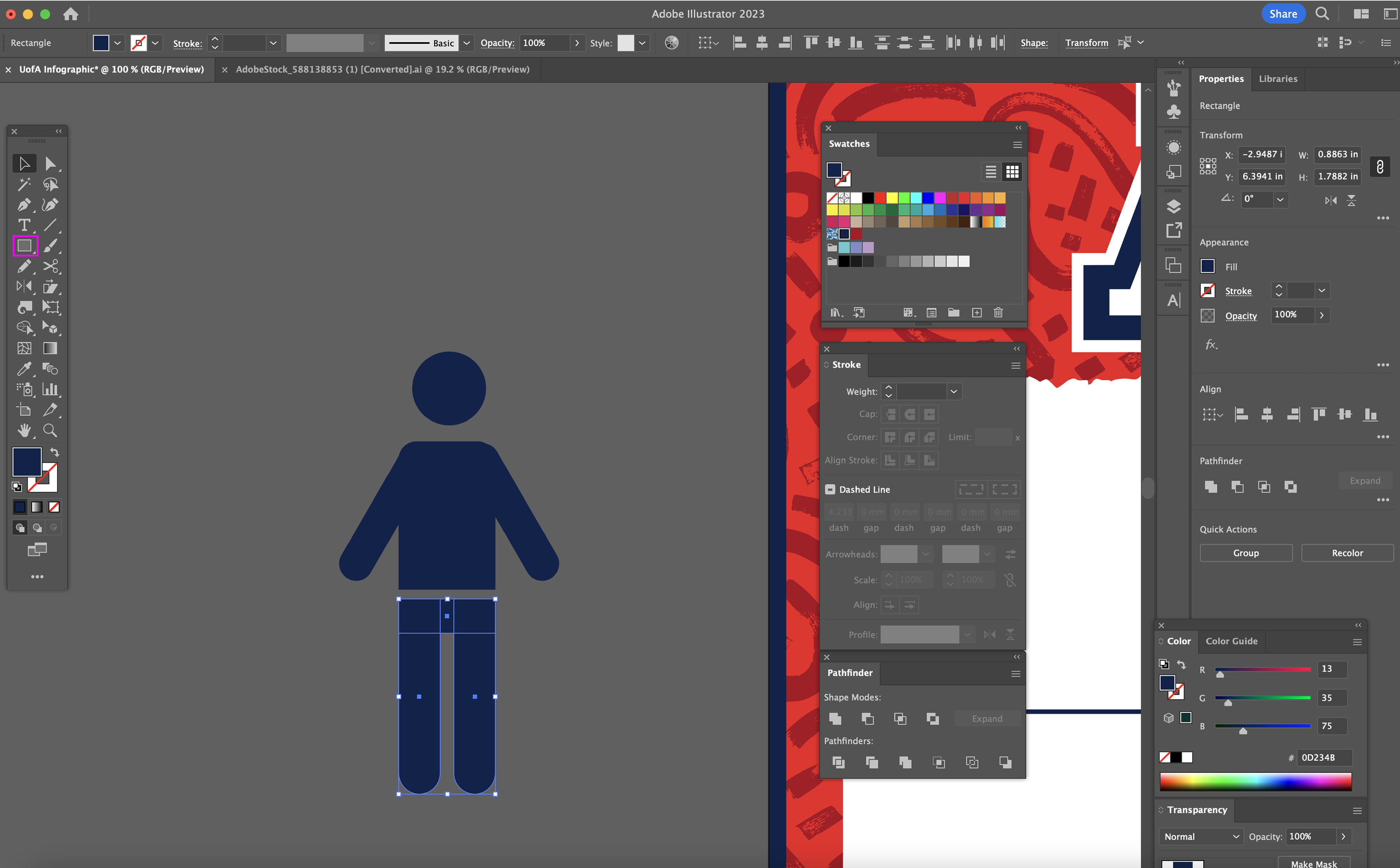Delete swatch with trash icon

998,313
